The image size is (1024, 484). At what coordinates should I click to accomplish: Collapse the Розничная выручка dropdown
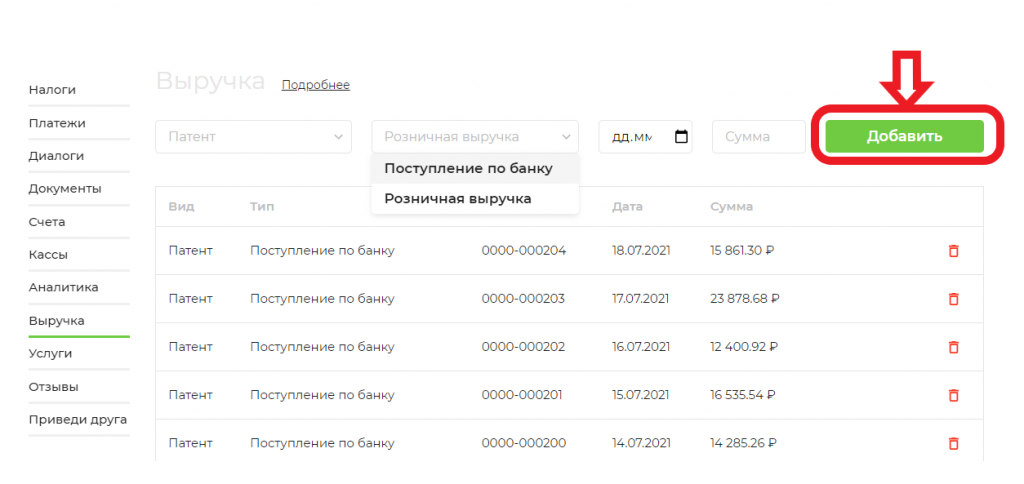pos(475,137)
